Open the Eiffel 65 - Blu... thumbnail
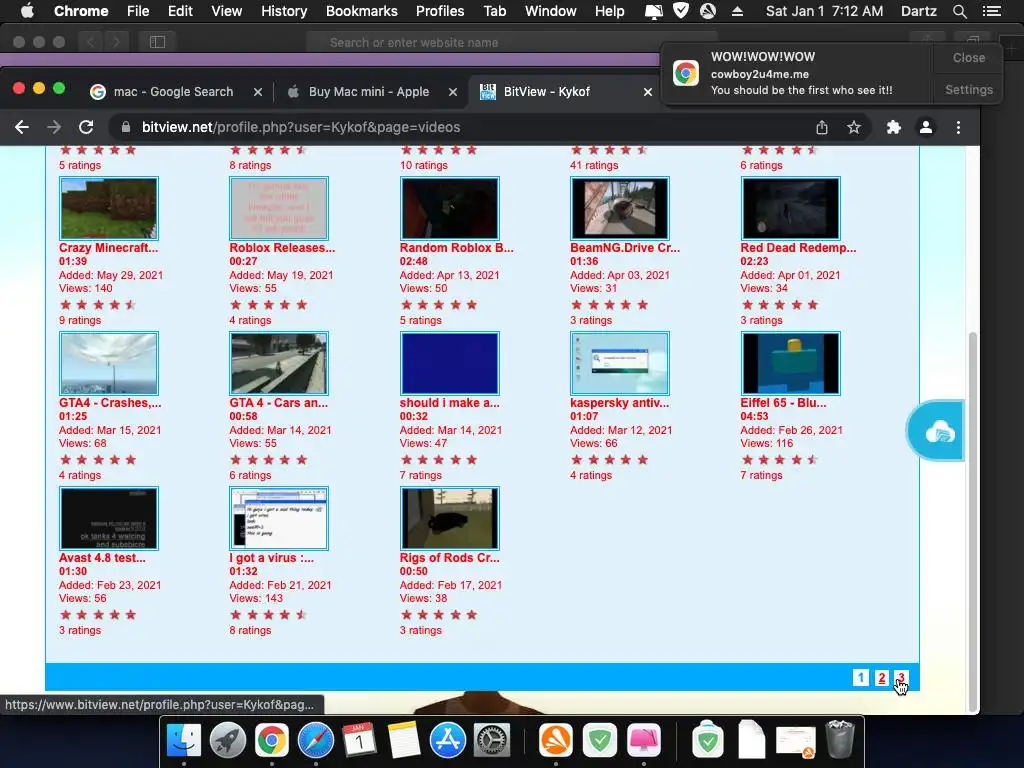This screenshot has height=768, width=1024. click(x=790, y=363)
